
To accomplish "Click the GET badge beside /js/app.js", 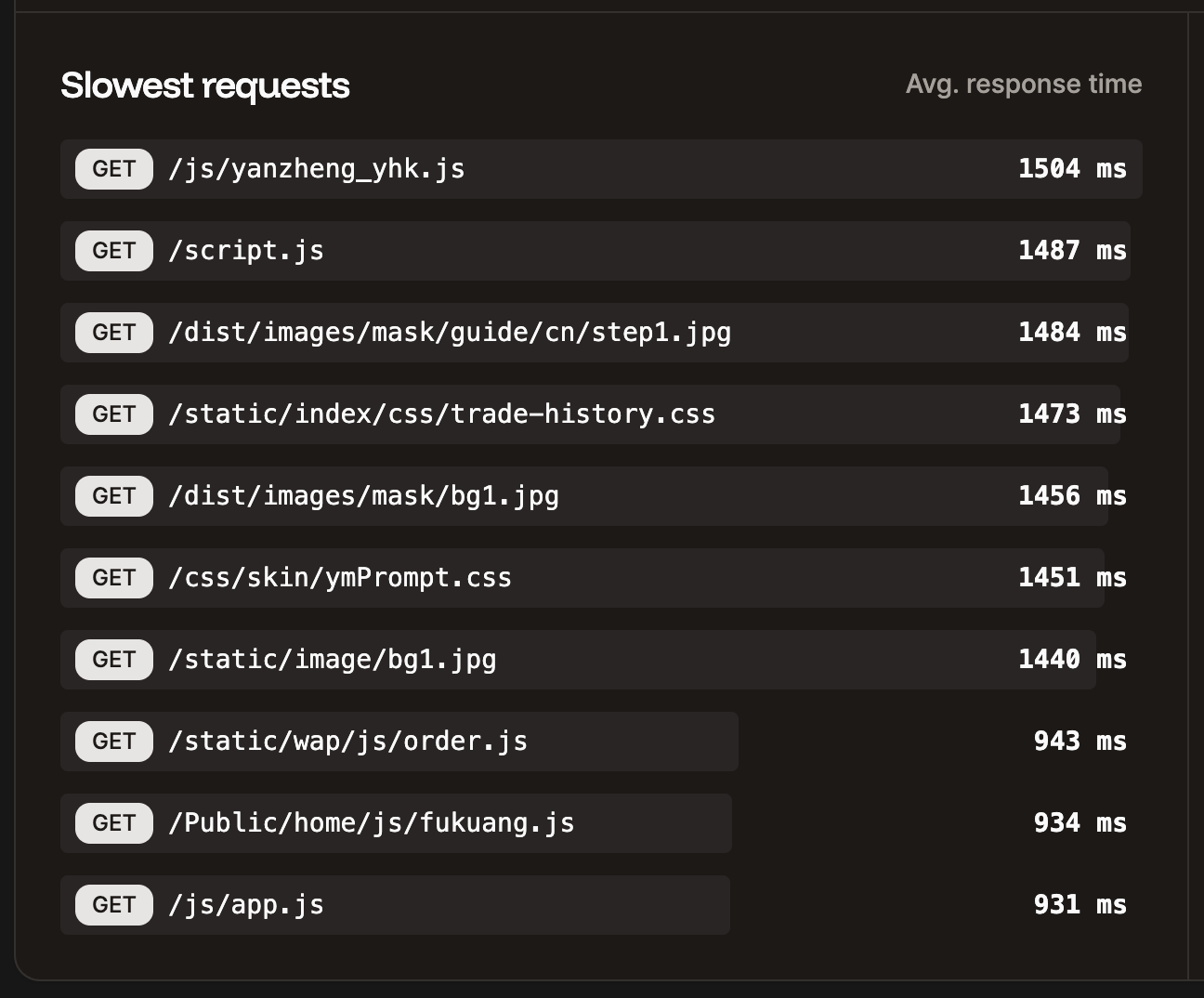I will (x=113, y=904).
